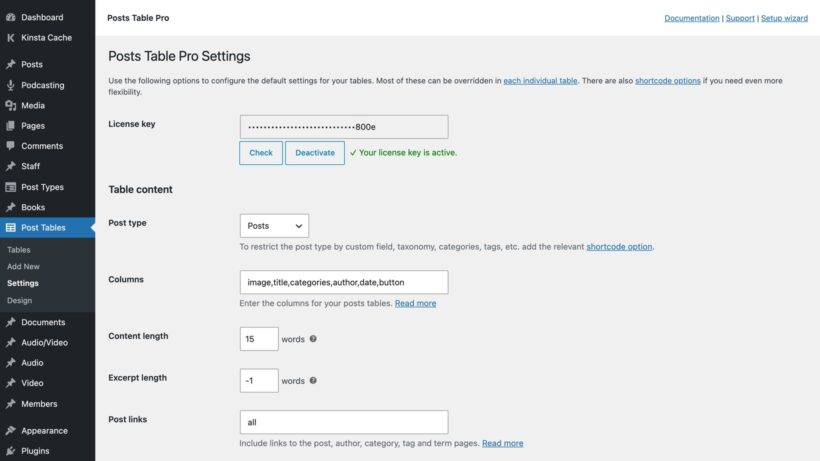Open the Post type dropdown
The width and height of the screenshot is (820, 461).
(274, 226)
